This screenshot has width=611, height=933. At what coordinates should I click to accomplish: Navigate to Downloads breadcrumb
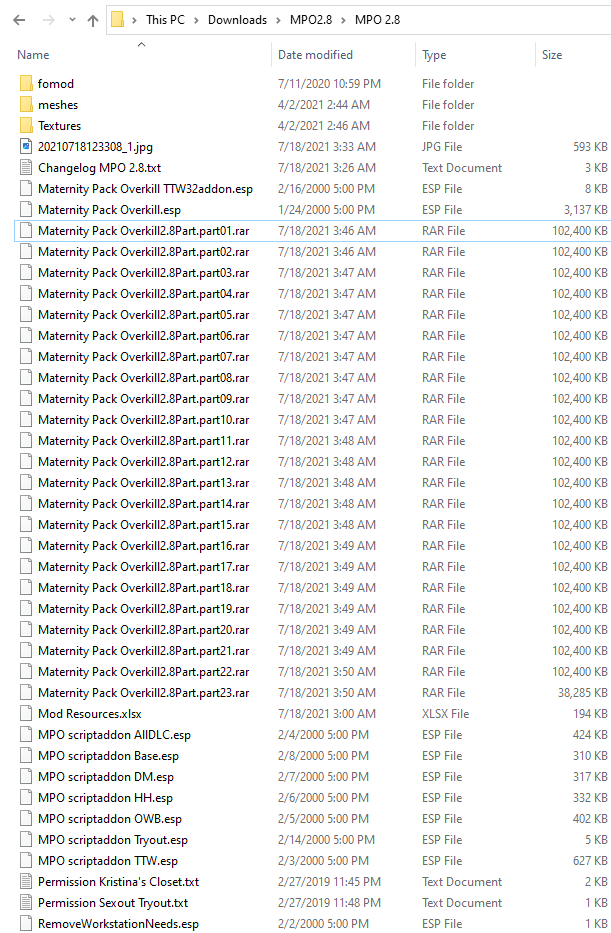click(237, 20)
